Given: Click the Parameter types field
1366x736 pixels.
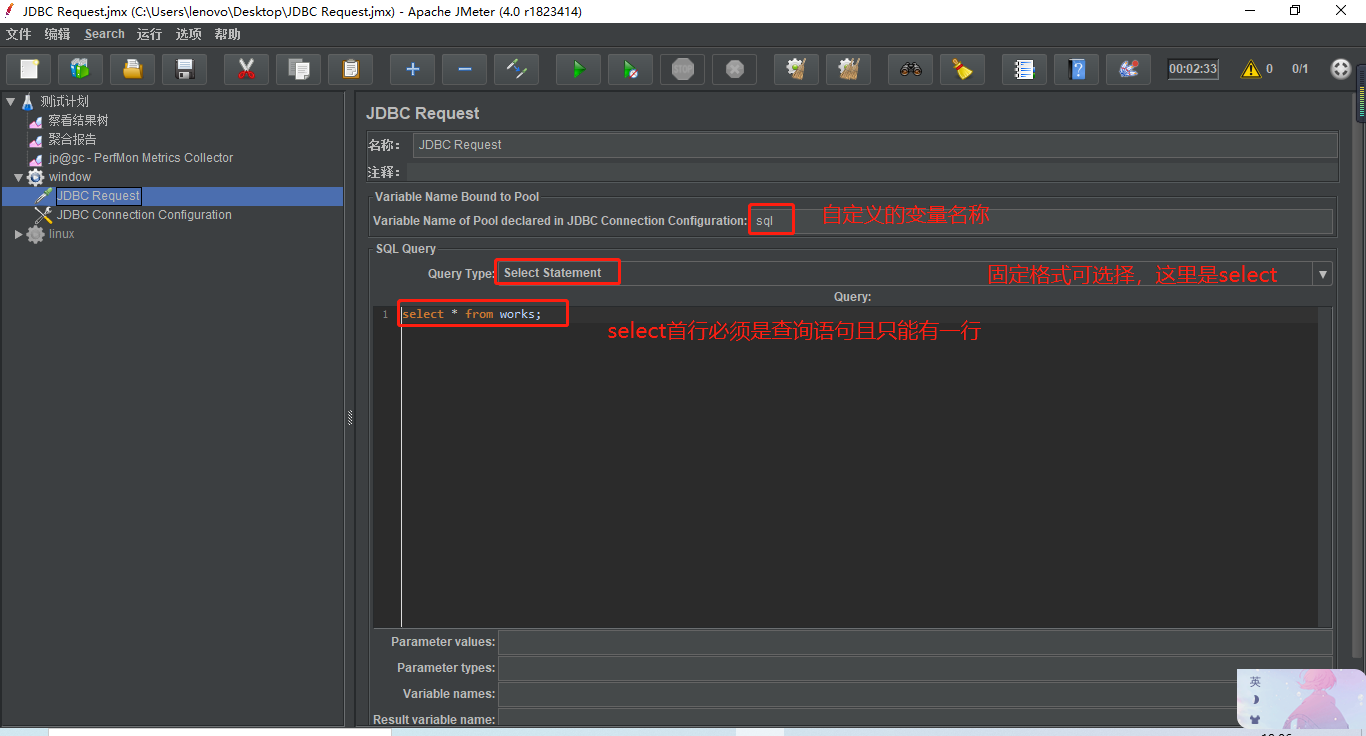Looking at the screenshot, I should coord(915,668).
